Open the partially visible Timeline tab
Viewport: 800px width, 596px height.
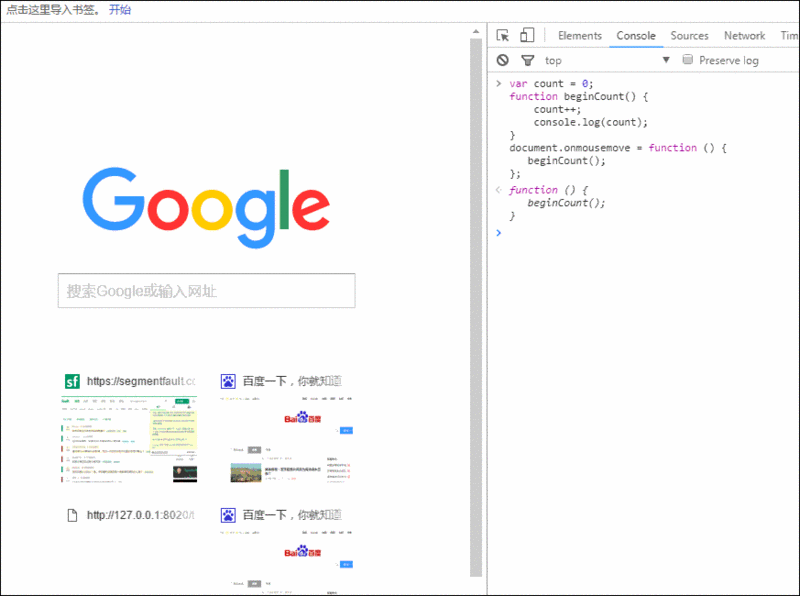click(x=789, y=36)
